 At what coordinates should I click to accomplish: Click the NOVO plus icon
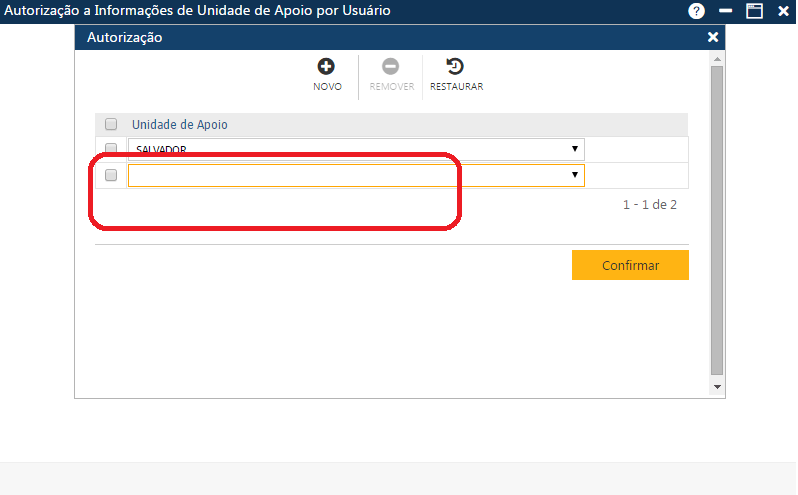click(326, 67)
